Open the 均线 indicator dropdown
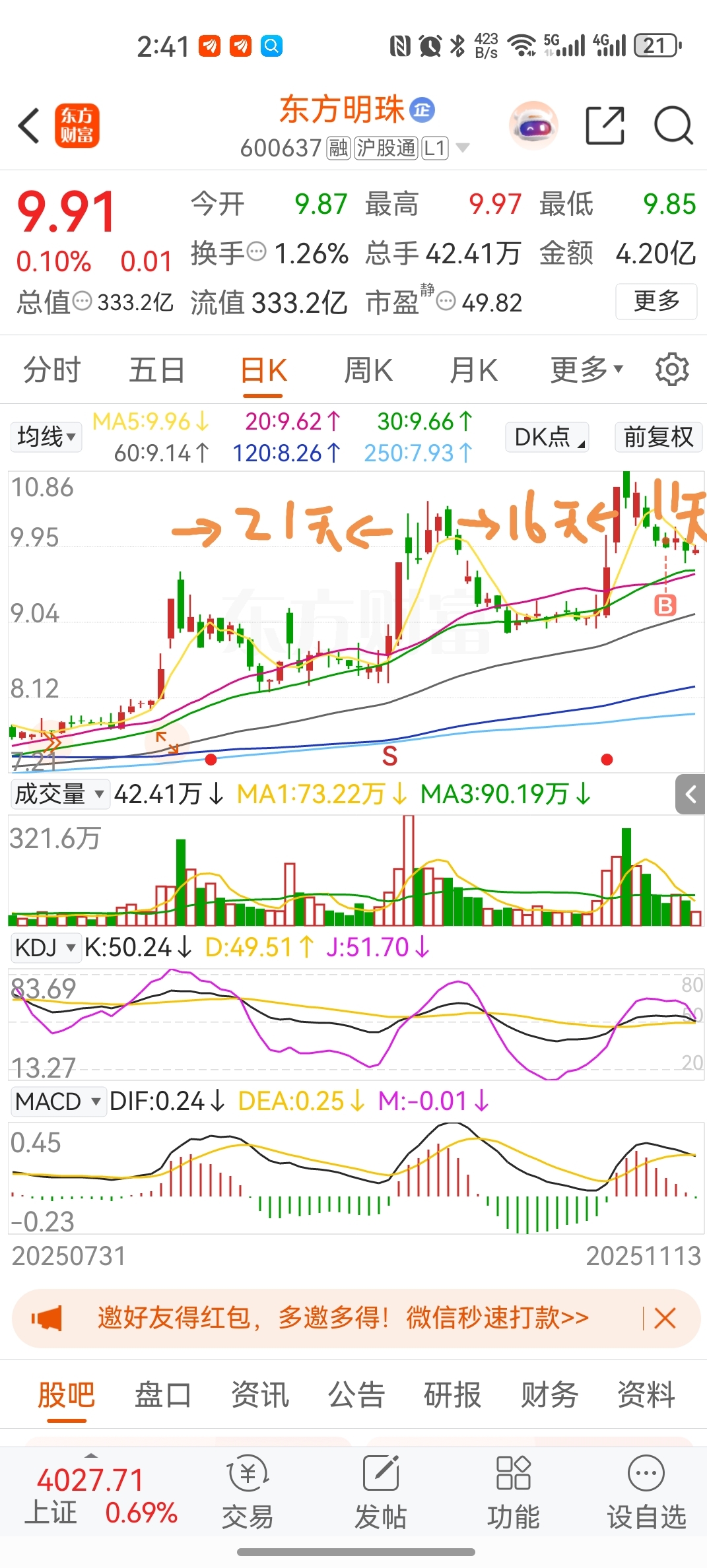Viewport: 707px width, 1568px height. (x=46, y=437)
